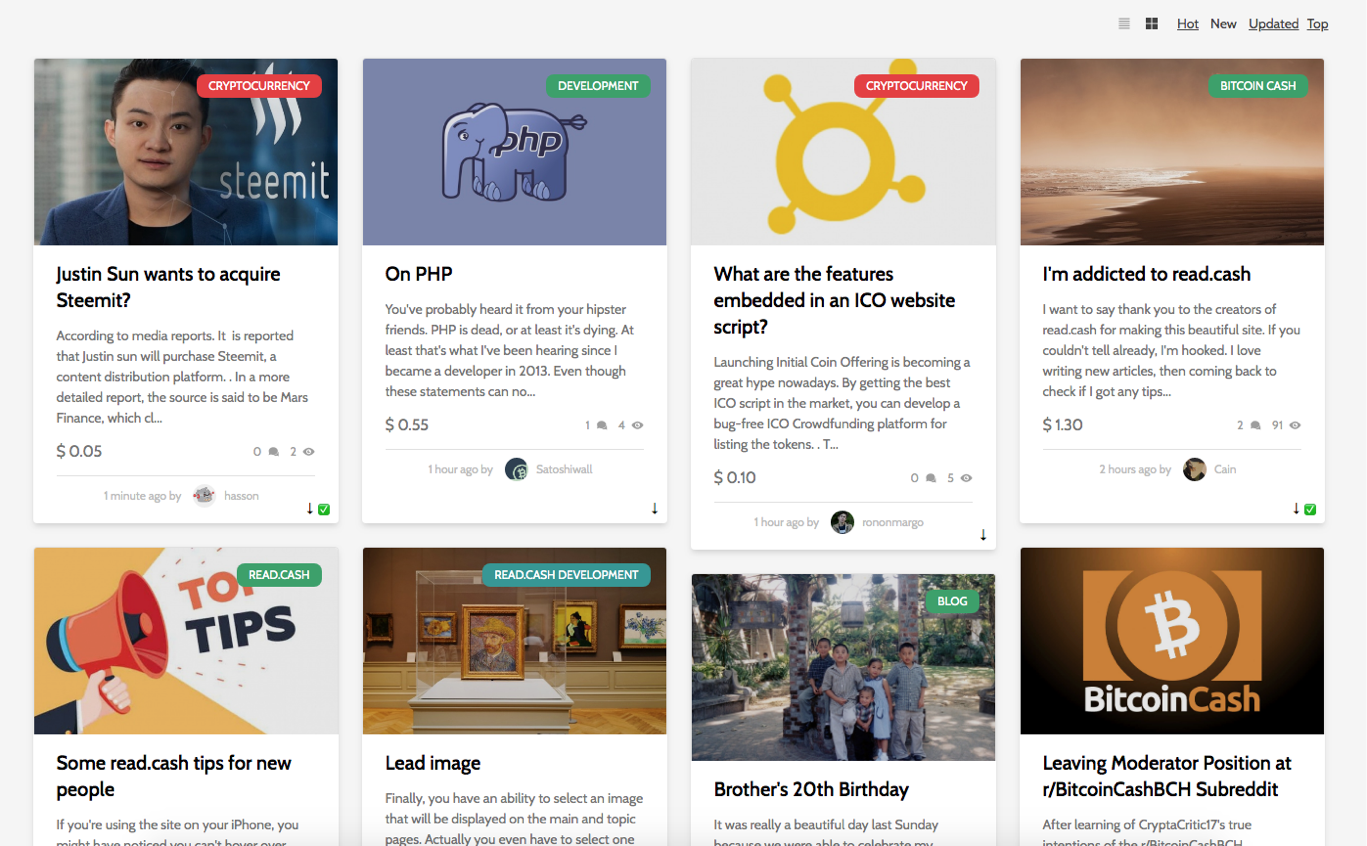This screenshot has height=846, width=1367.
Task: Open the 'On PHP' article title
Action: 419,274
